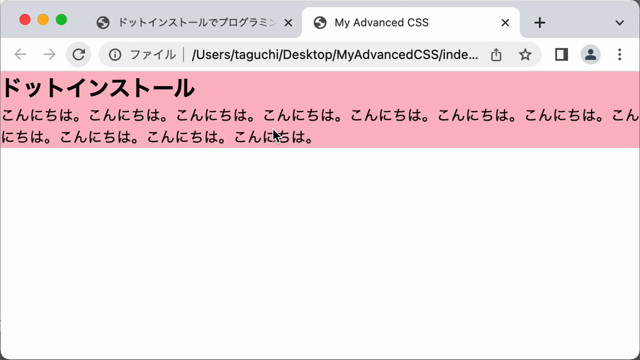Click the ファイル label in address bar

[x=153, y=55]
